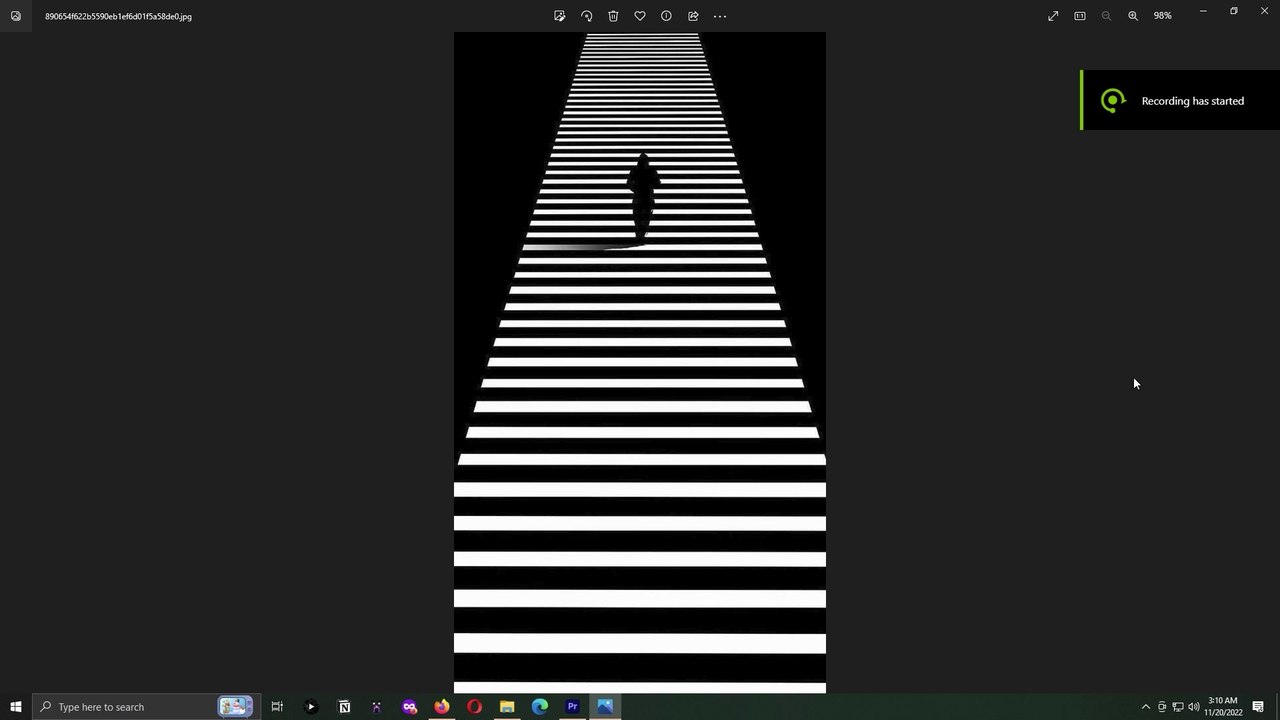
Task: Click the search highlights illustration in search box
Action: click(x=235, y=707)
